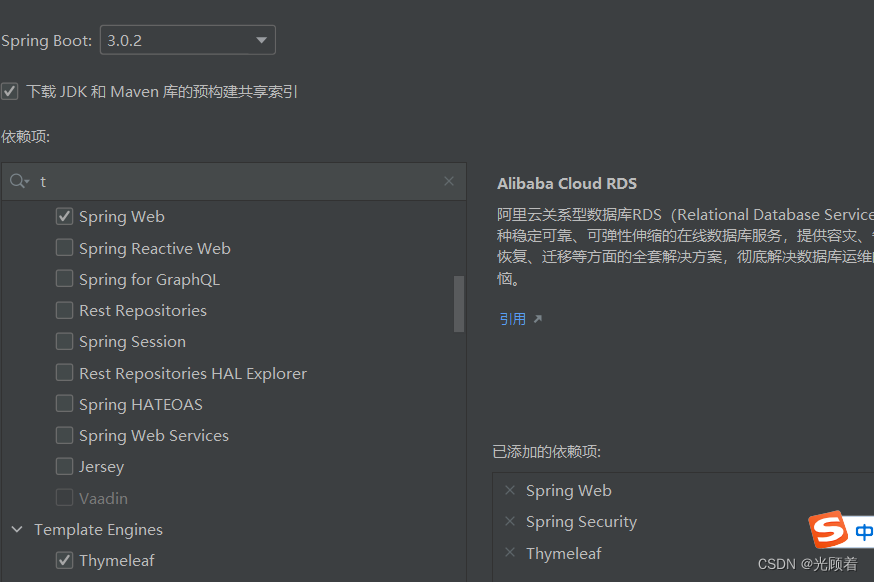Check the Spring HATEOAS dependency

point(64,404)
